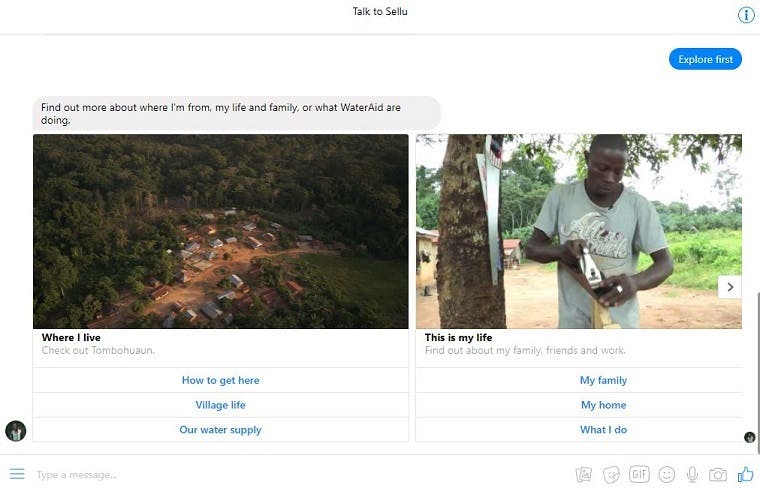Click the aerial village photo thumbnail
Viewport: 760px width, 488px height.
220,231
